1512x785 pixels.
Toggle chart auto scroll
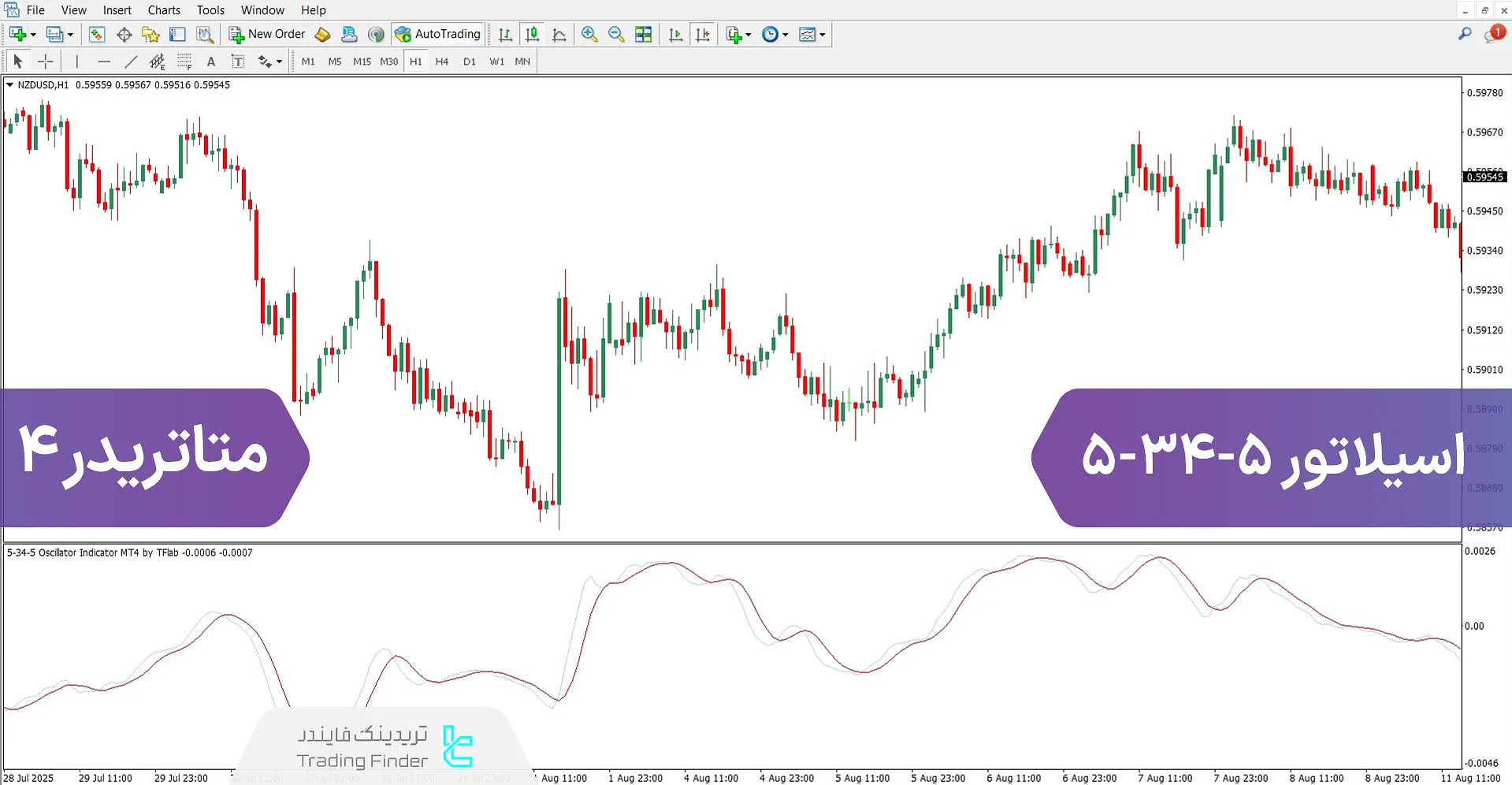[675, 34]
